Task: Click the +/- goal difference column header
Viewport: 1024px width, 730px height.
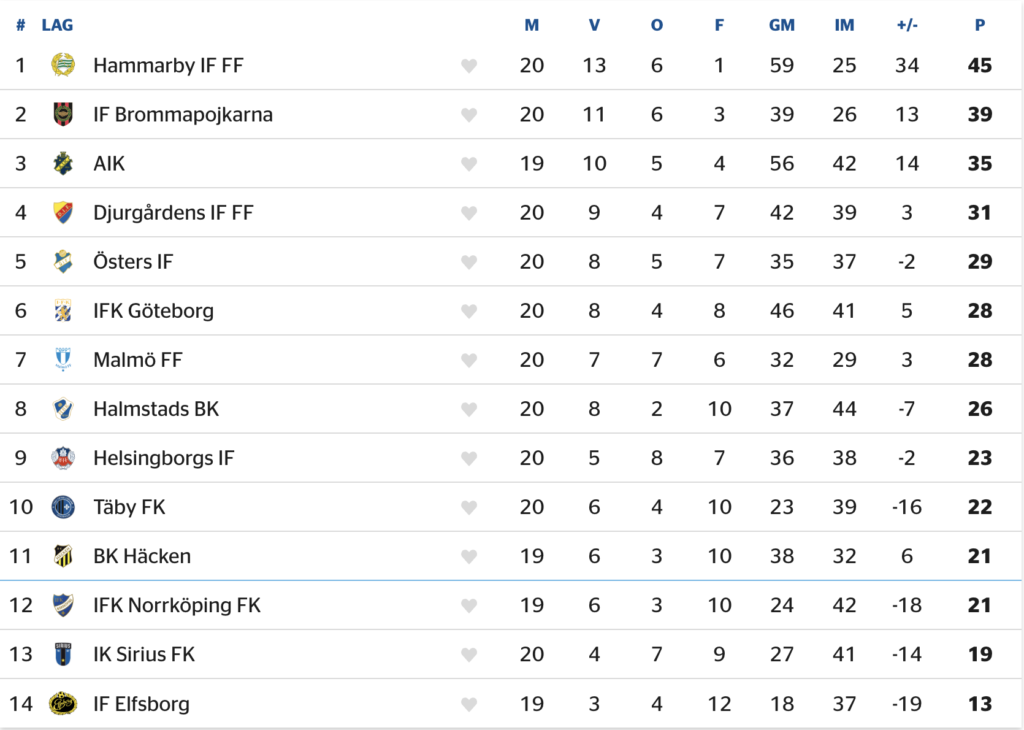Action: (907, 25)
